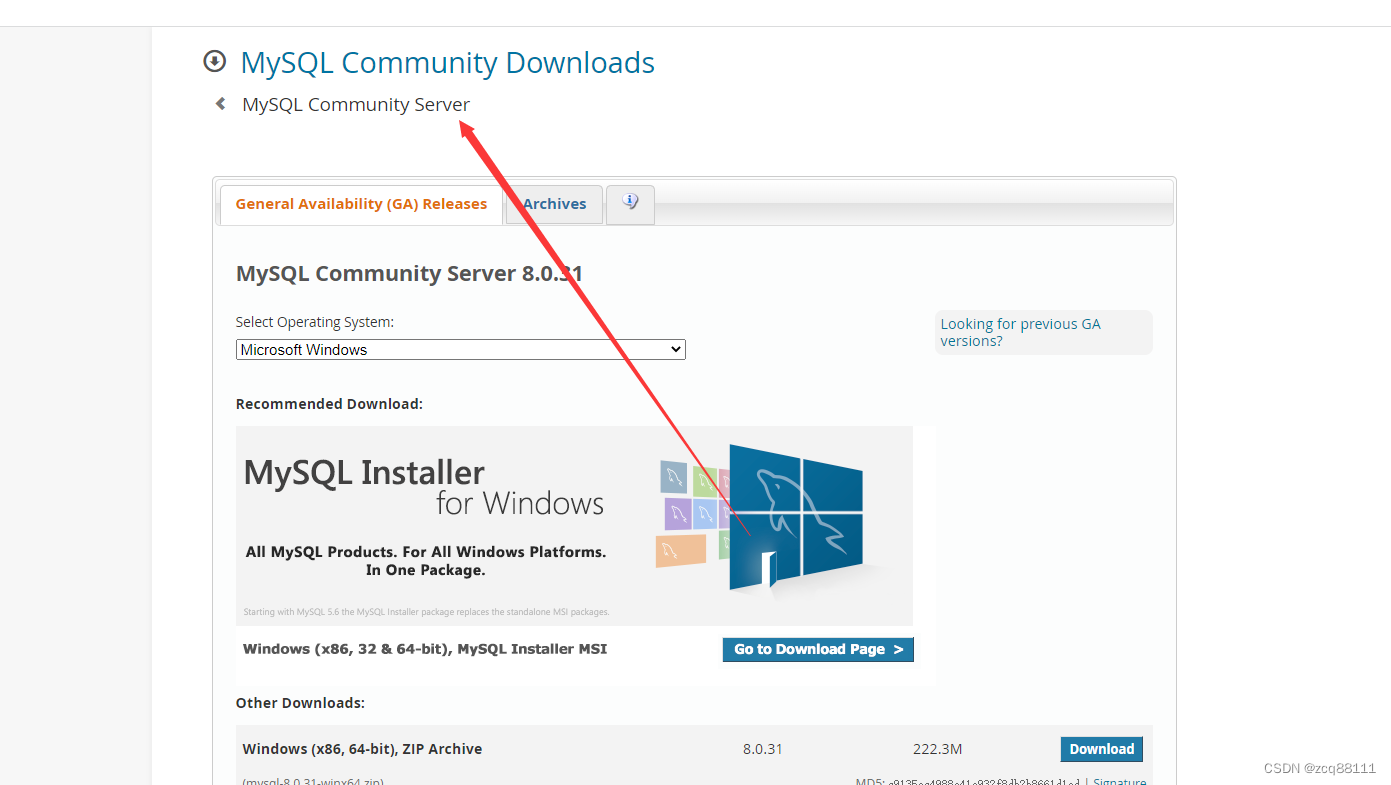The width and height of the screenshot is (1391, 785).
Task: Switch to the Archives tab
Action: 553,203
